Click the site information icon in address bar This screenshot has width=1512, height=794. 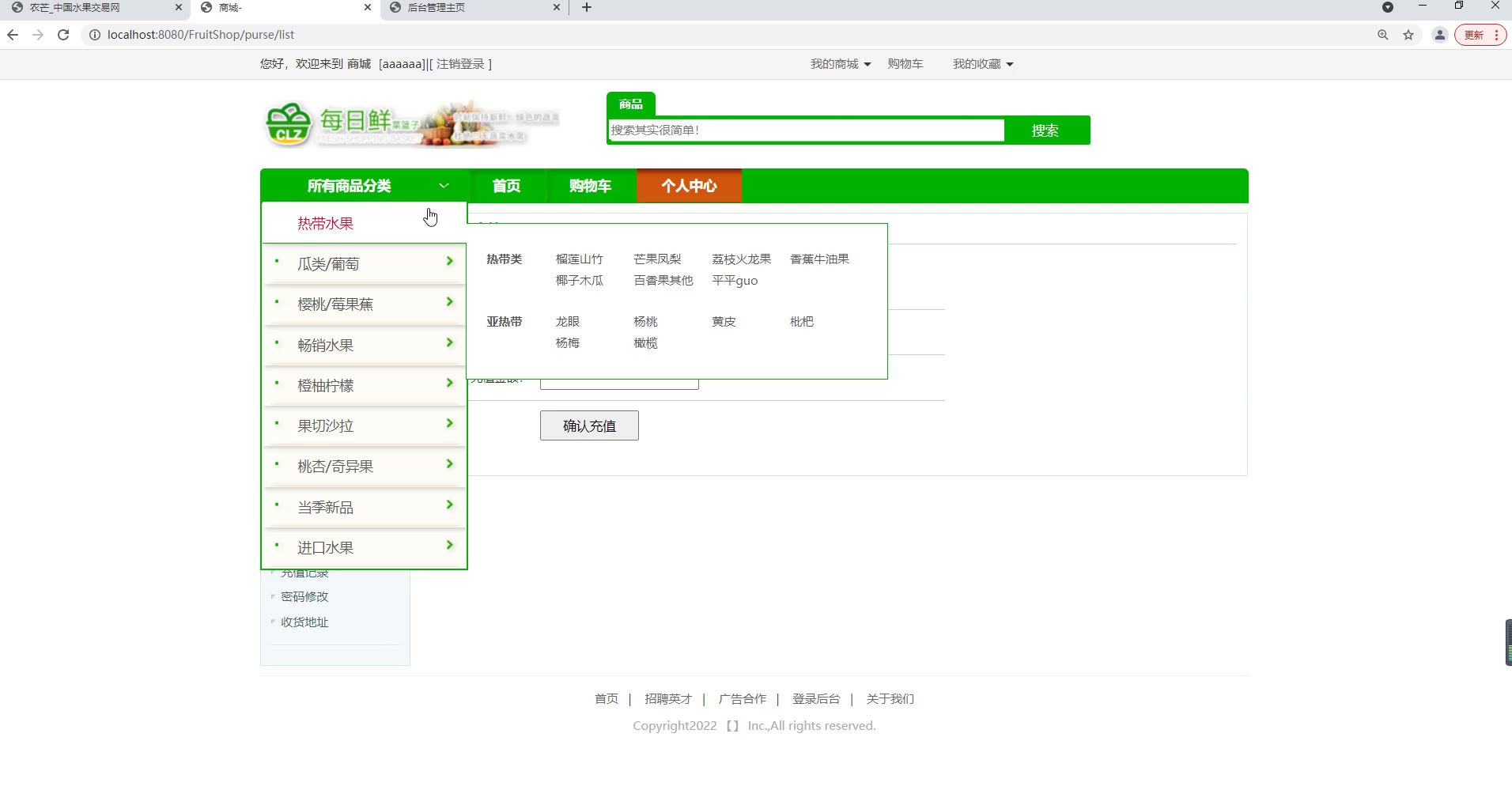pyautogui.click(x=94, y=35)
